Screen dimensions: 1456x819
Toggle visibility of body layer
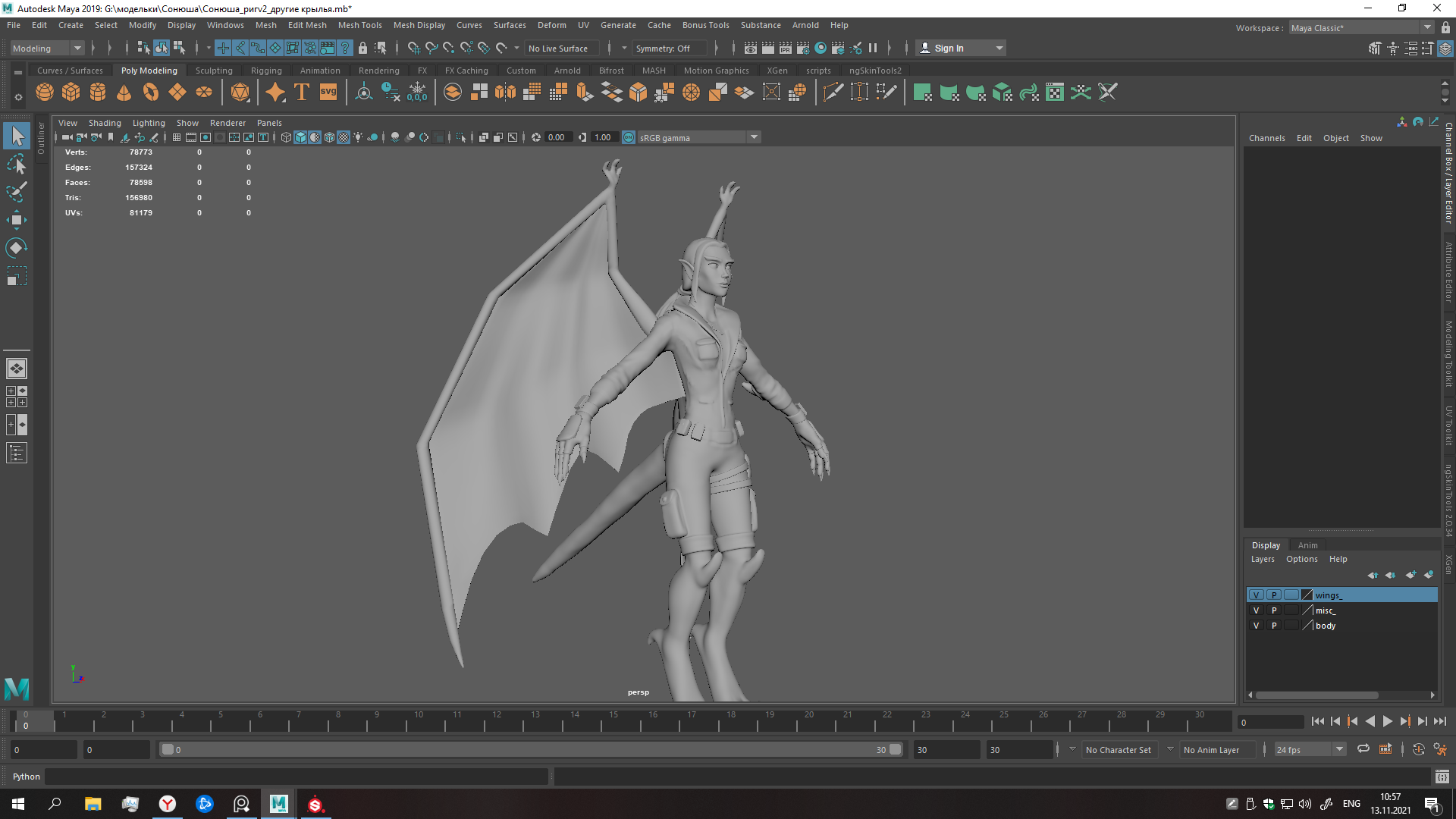click(1257, 626)
